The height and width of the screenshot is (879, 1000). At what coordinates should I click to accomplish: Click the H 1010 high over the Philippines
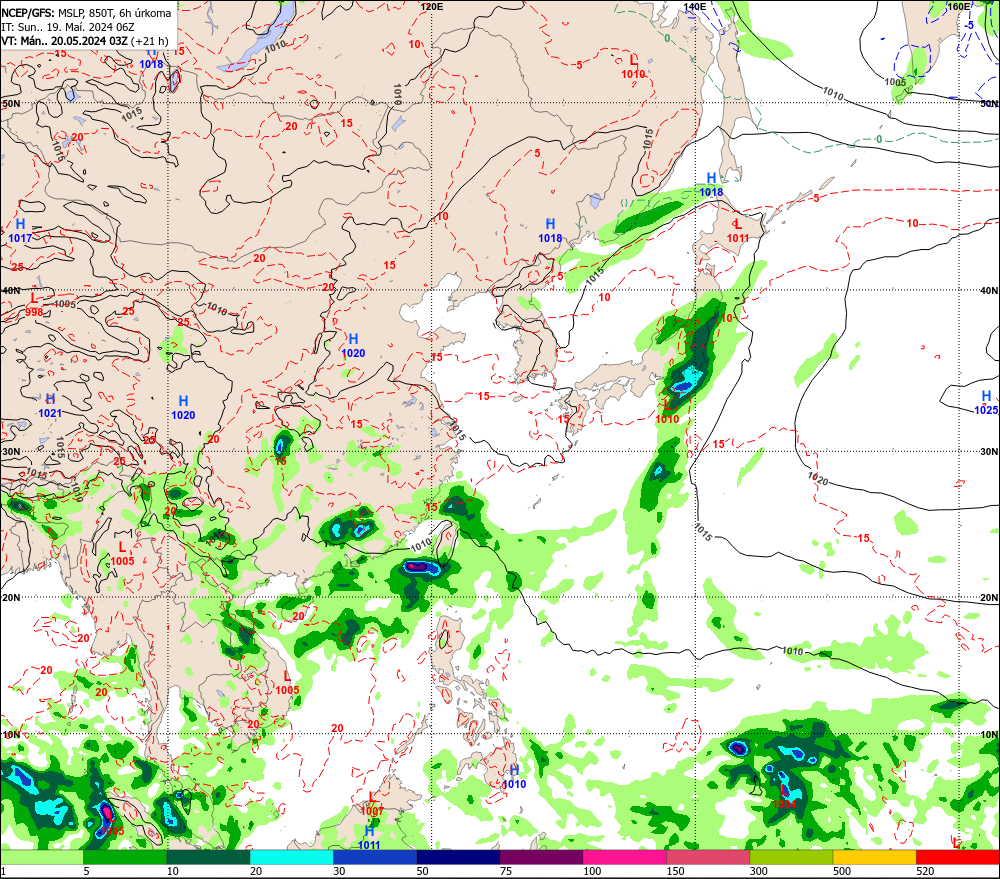pyautogui.click(x=514, y=777)
